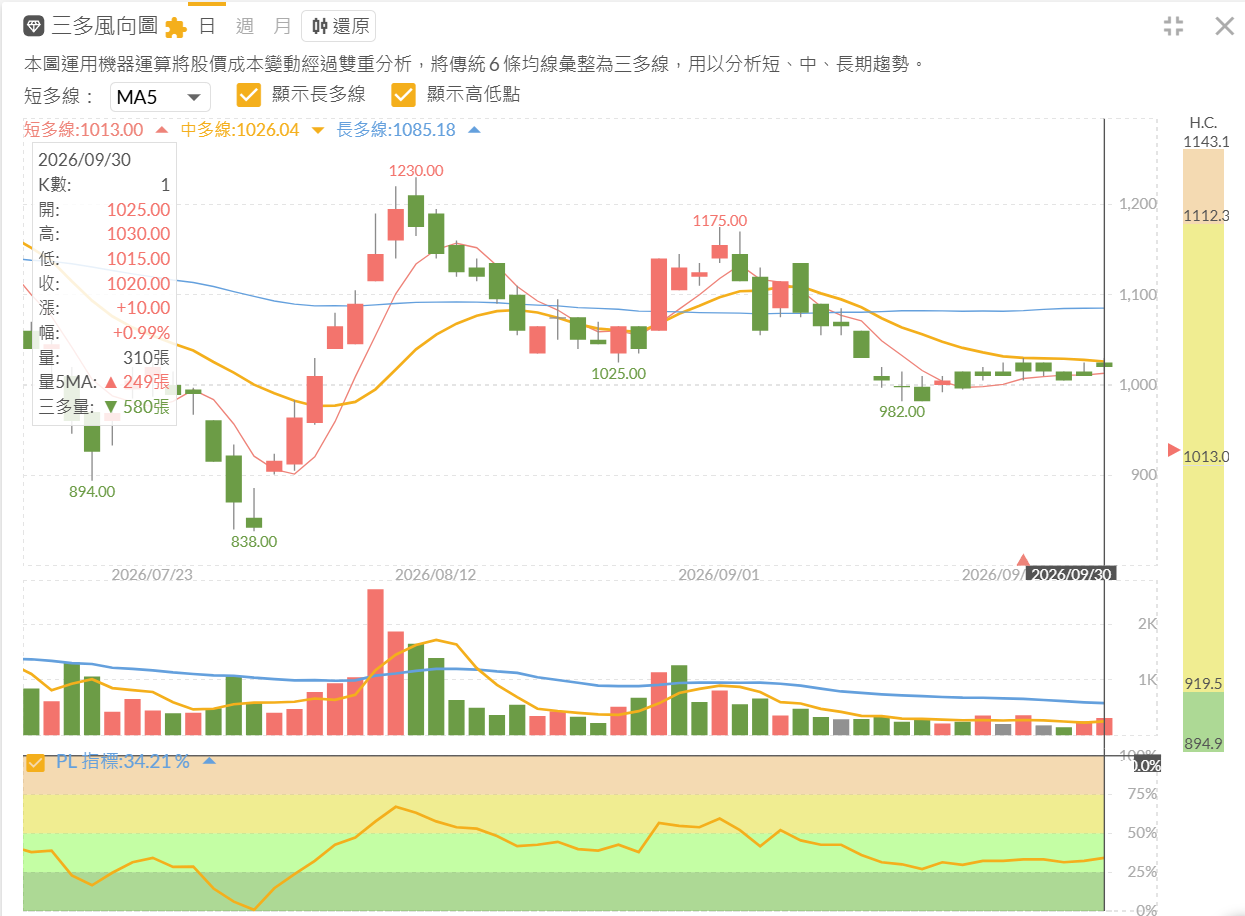The width and height of the screenshot is (1245, 916).
Task: Click the shrink/exit fullscreen icon
Action: 1174,26
